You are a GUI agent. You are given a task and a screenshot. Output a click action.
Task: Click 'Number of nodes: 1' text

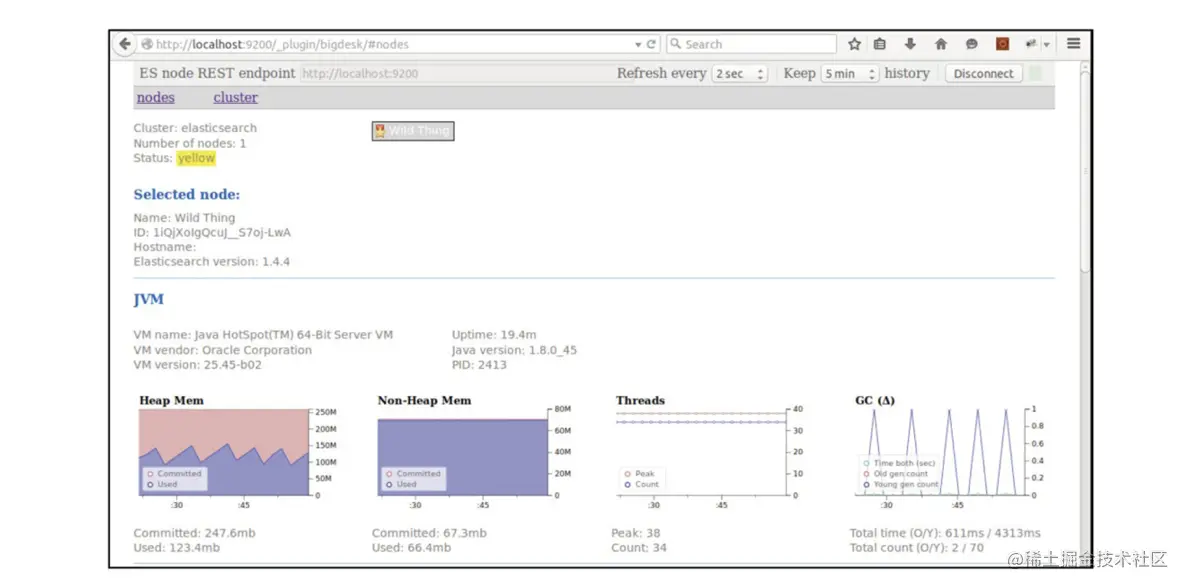click(190, 143)
